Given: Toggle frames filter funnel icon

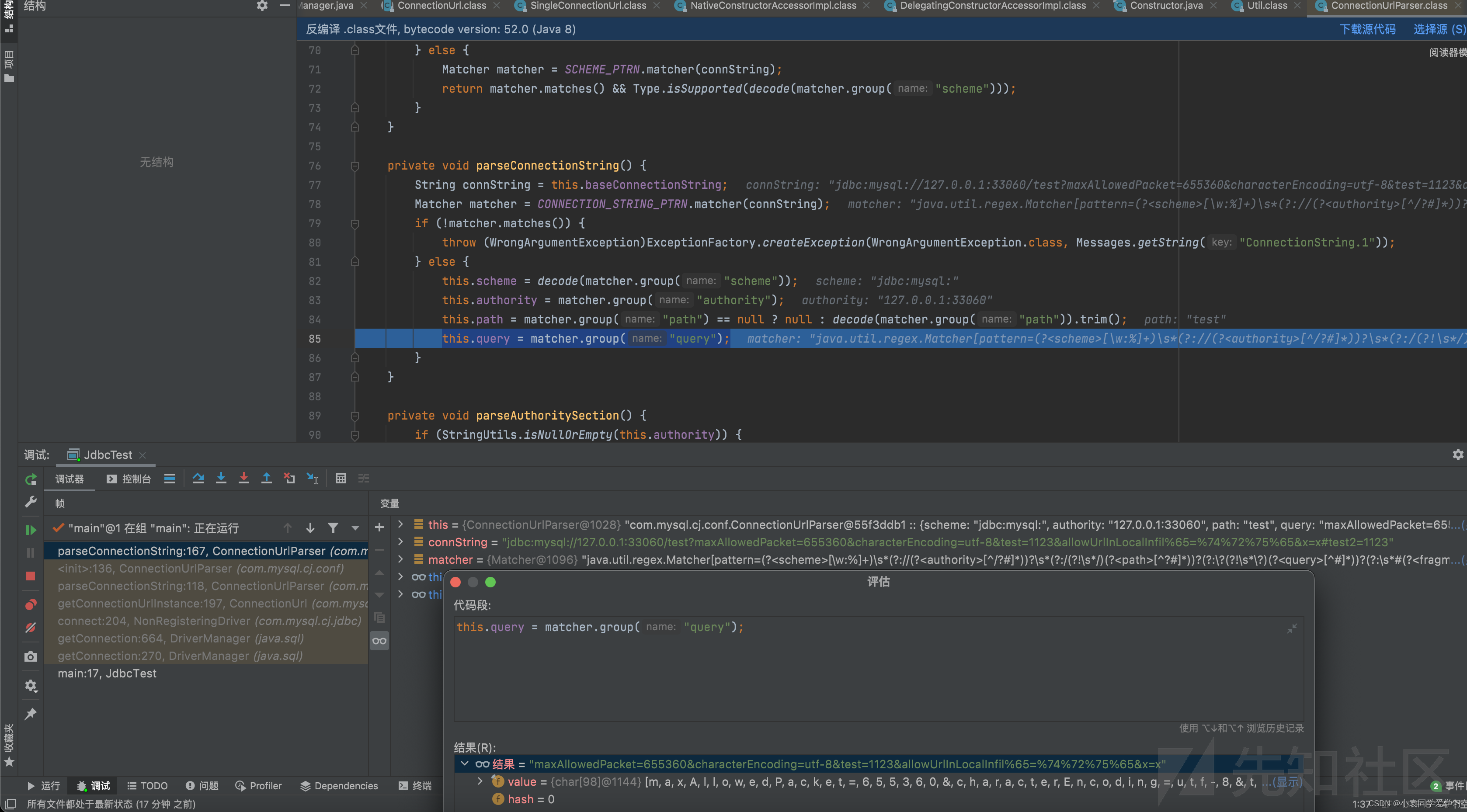Looking at the screenshot, I should coord(333,528).
